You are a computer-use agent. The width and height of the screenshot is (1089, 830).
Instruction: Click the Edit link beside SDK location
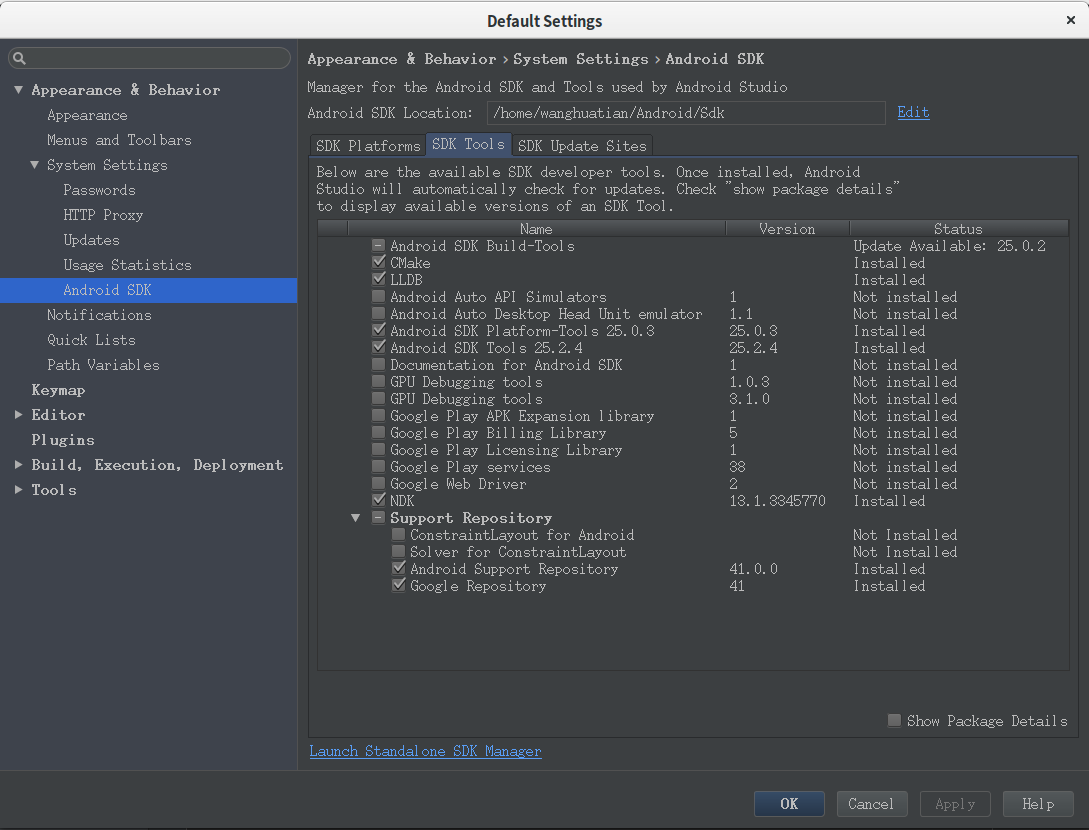tap(912, 112)
